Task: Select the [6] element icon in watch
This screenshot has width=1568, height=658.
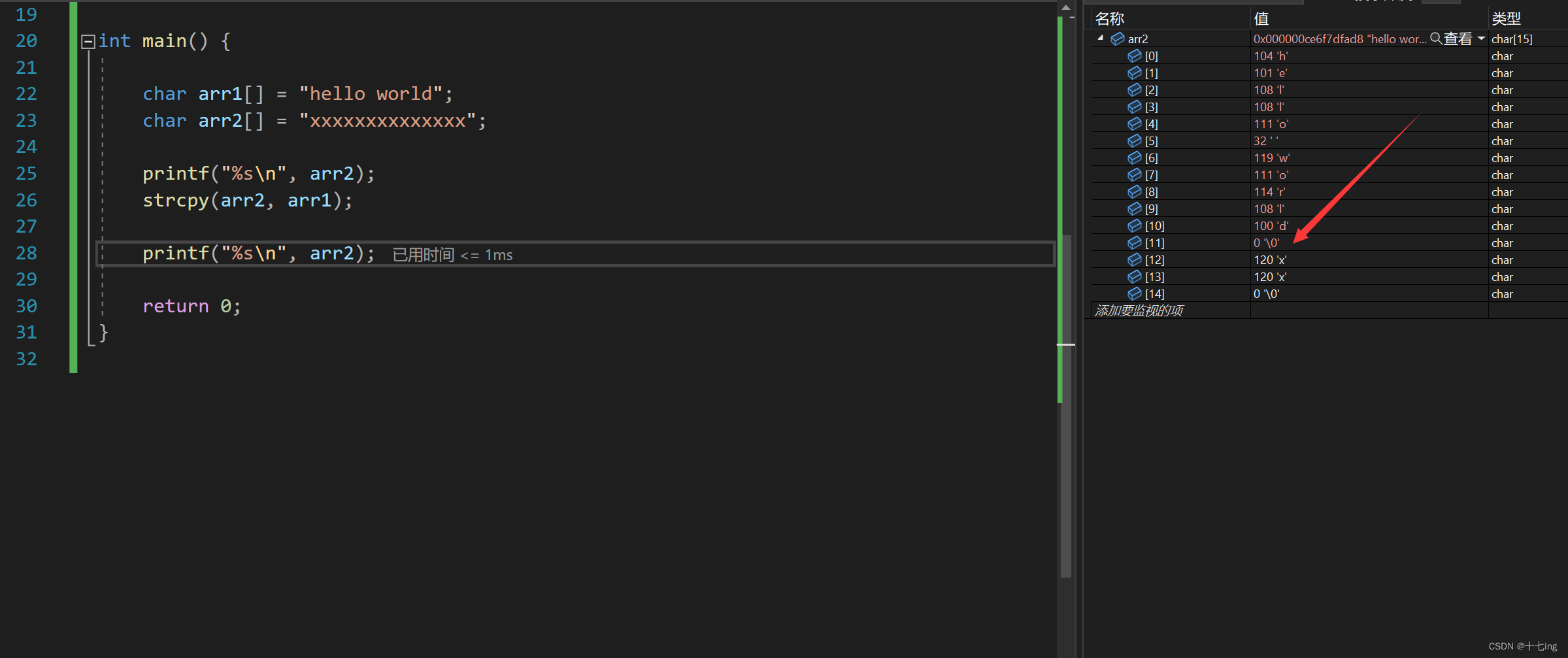Action: click(1135, 158)
